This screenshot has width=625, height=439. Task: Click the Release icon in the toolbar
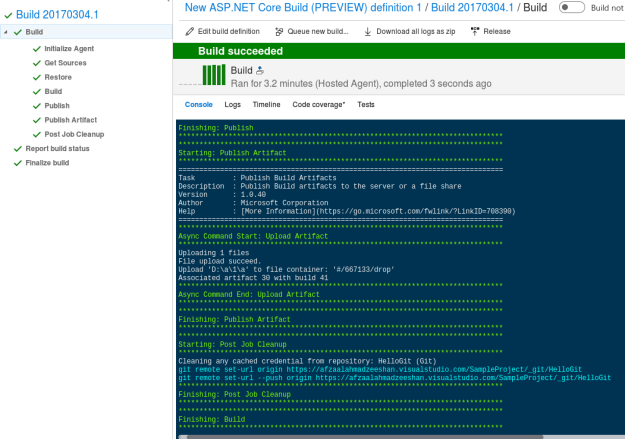[x=475, y=31]
